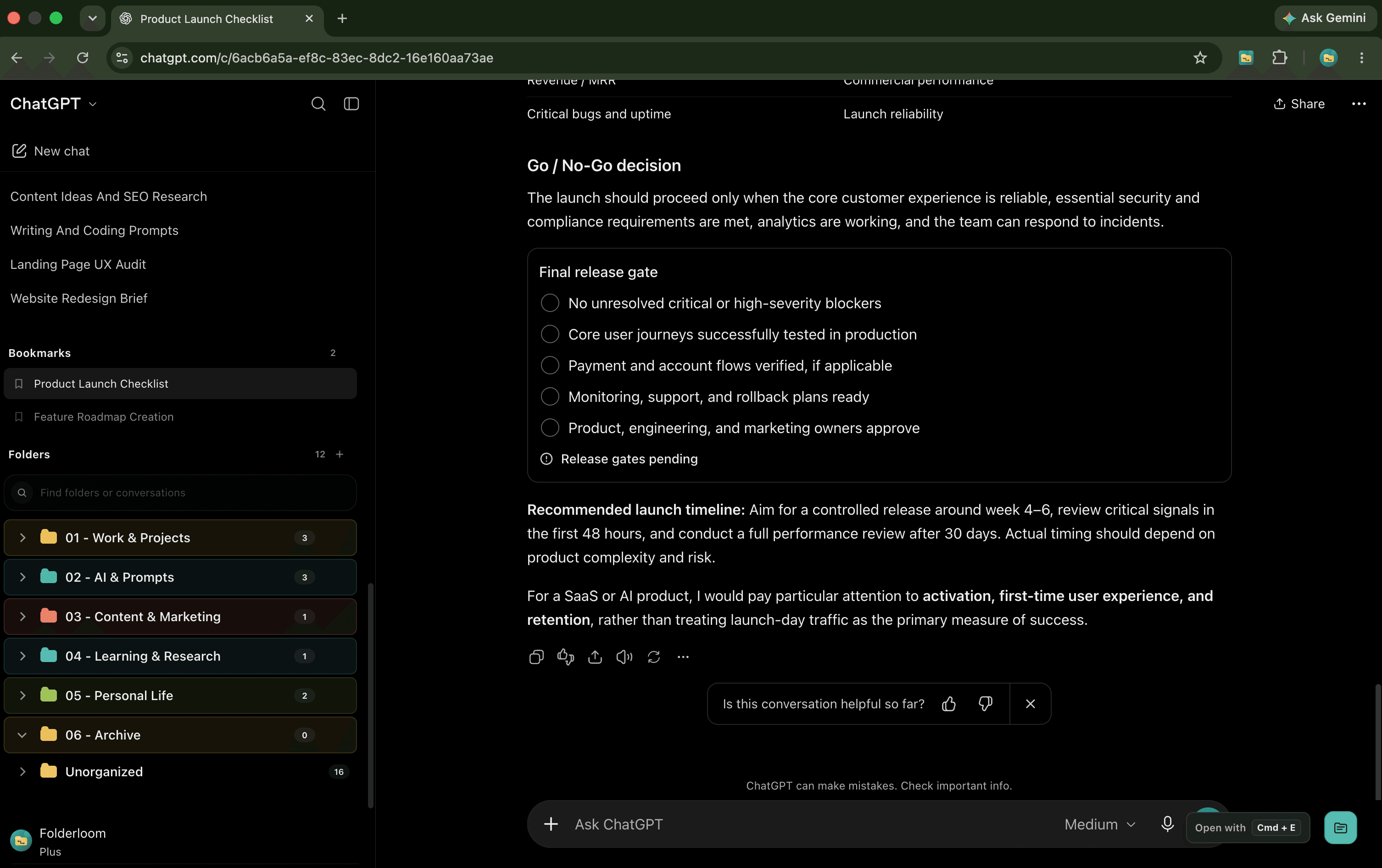Bookmark this page with star icon

[1200, 58]
